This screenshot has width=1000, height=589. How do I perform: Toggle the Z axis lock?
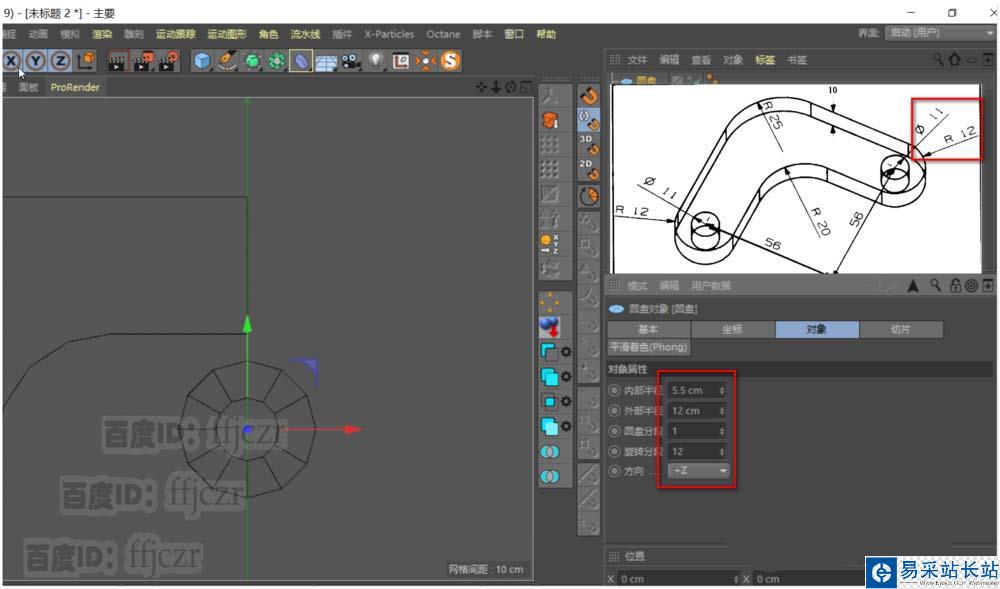tap(60, 61)
